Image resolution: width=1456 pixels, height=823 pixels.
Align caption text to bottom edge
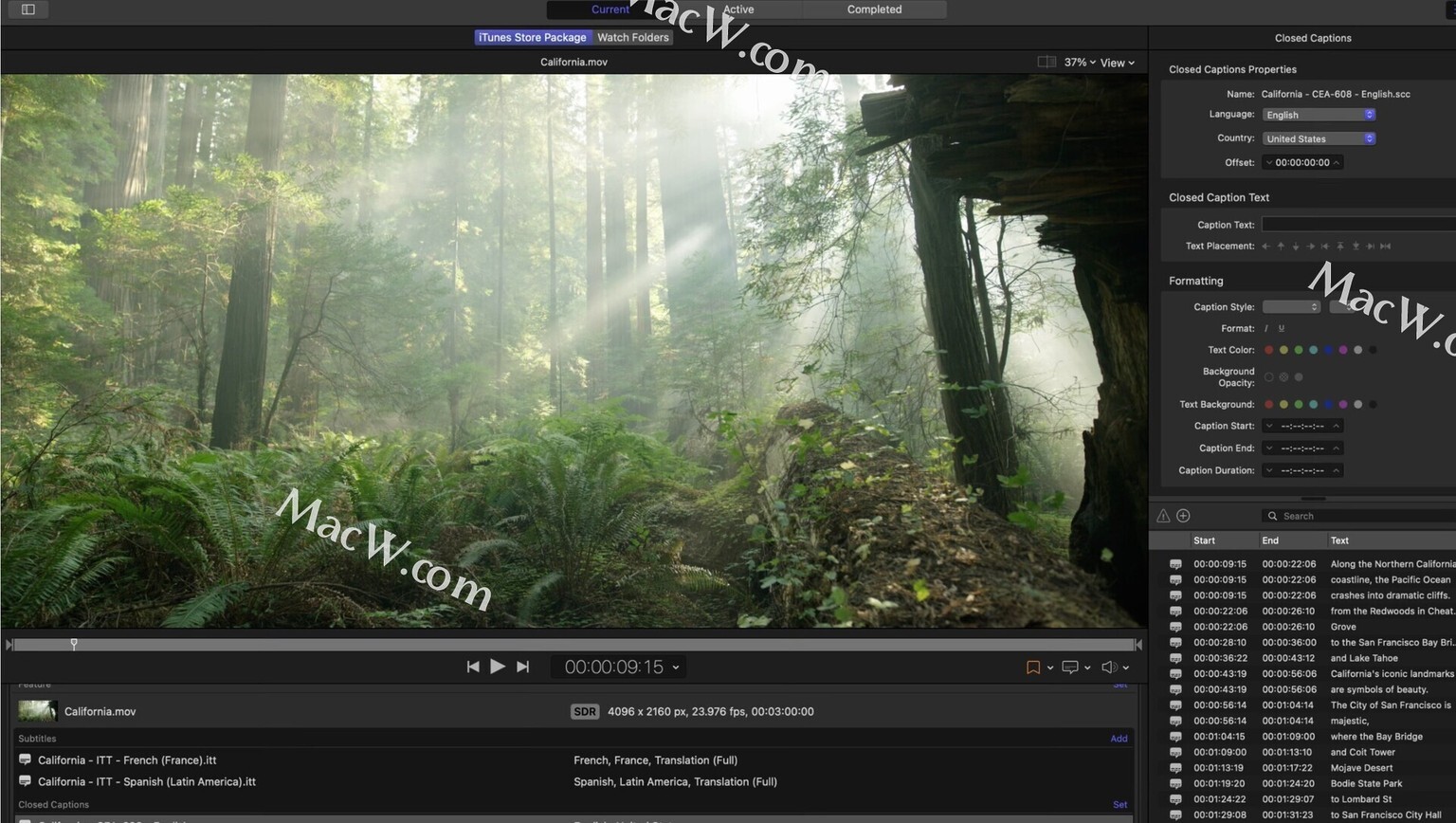click(1356, 247)
